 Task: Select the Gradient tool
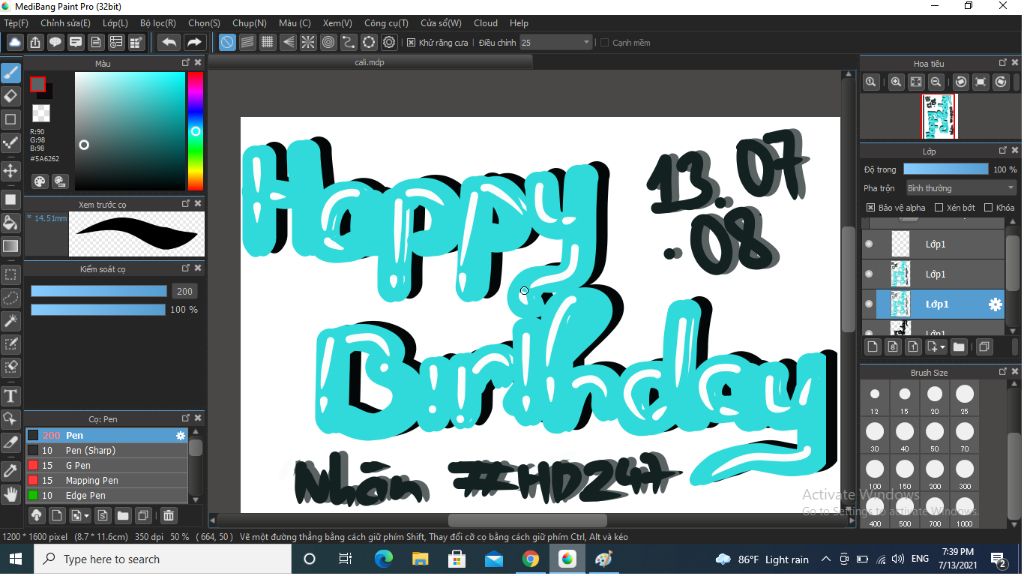10,246
